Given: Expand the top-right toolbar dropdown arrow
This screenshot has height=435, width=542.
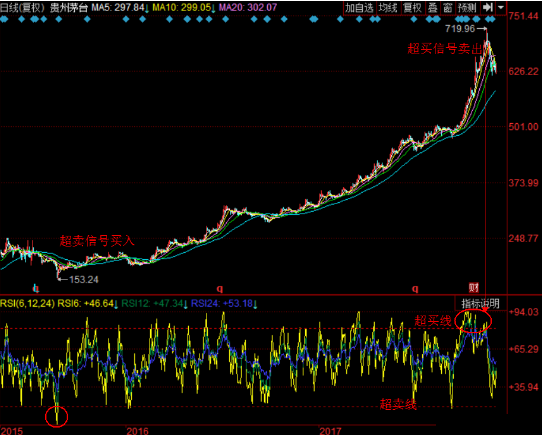Looking at the screenshot, I should coord(501,7).
